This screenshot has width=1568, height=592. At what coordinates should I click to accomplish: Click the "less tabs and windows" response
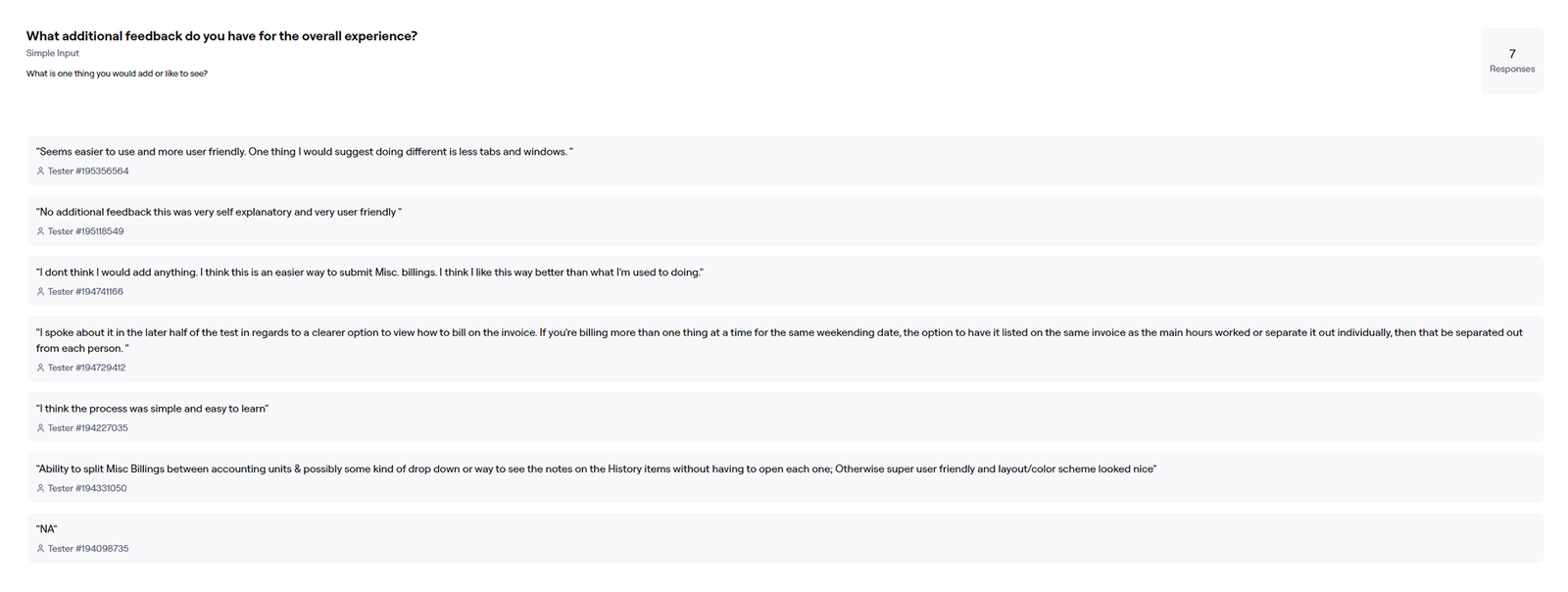coord(304,152)
